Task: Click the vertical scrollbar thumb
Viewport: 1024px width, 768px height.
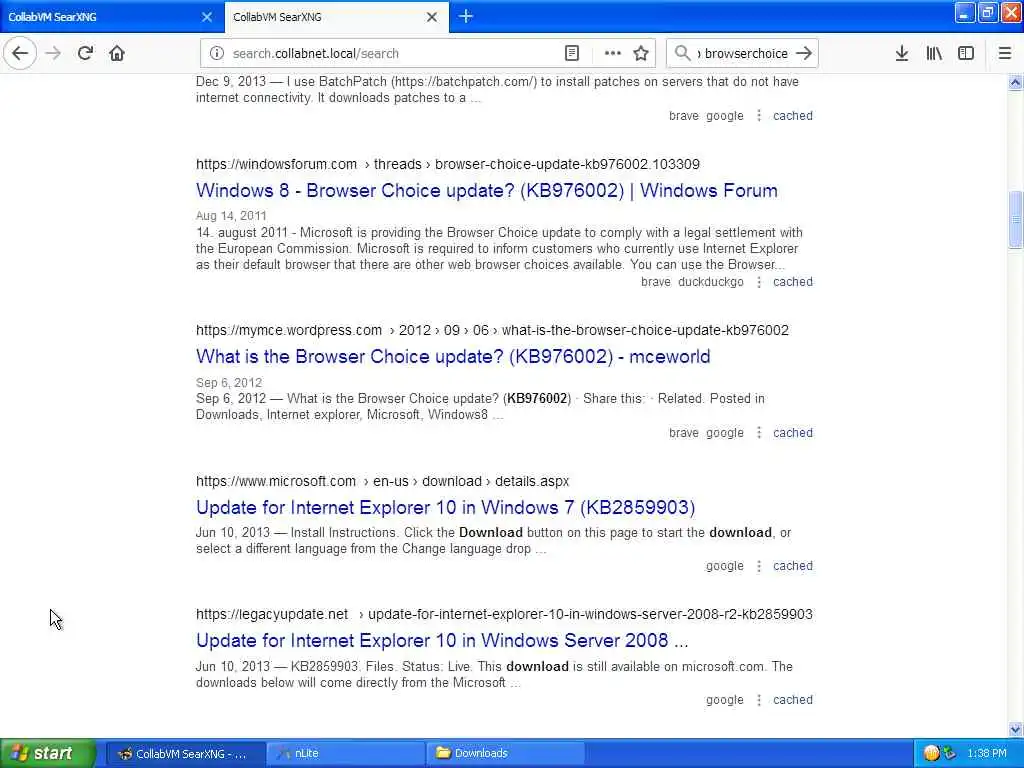Action: click(1015, 219)
